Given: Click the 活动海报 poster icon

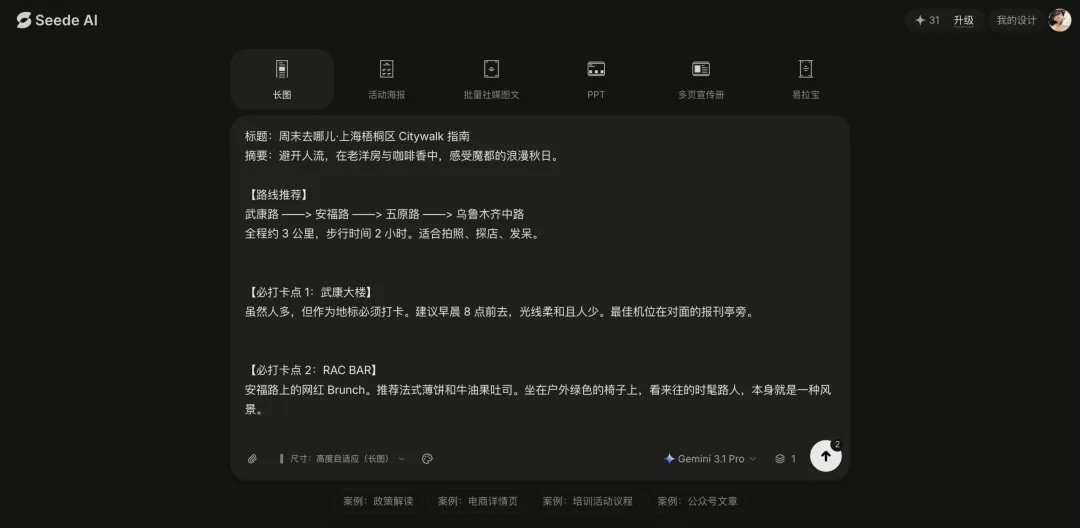Looking at the screenshot, I should 386,69.
